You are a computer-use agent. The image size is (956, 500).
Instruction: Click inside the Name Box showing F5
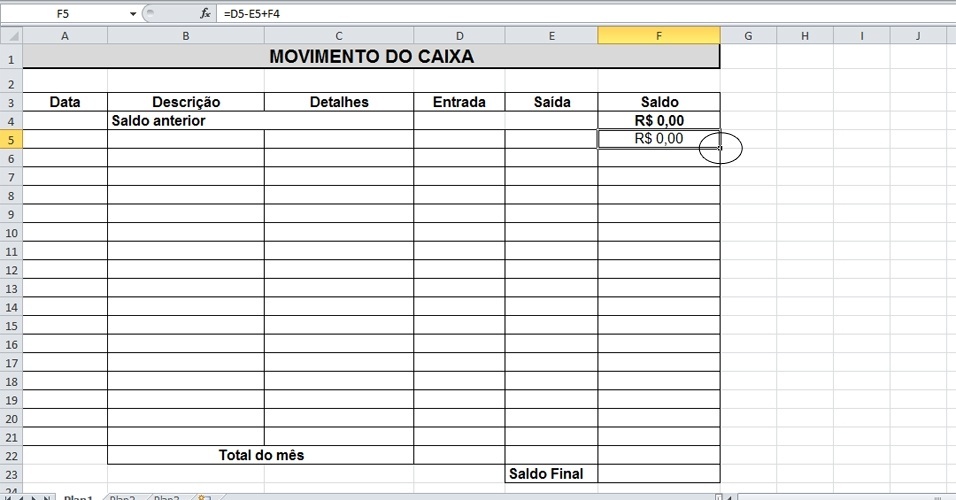coord(63,13)
